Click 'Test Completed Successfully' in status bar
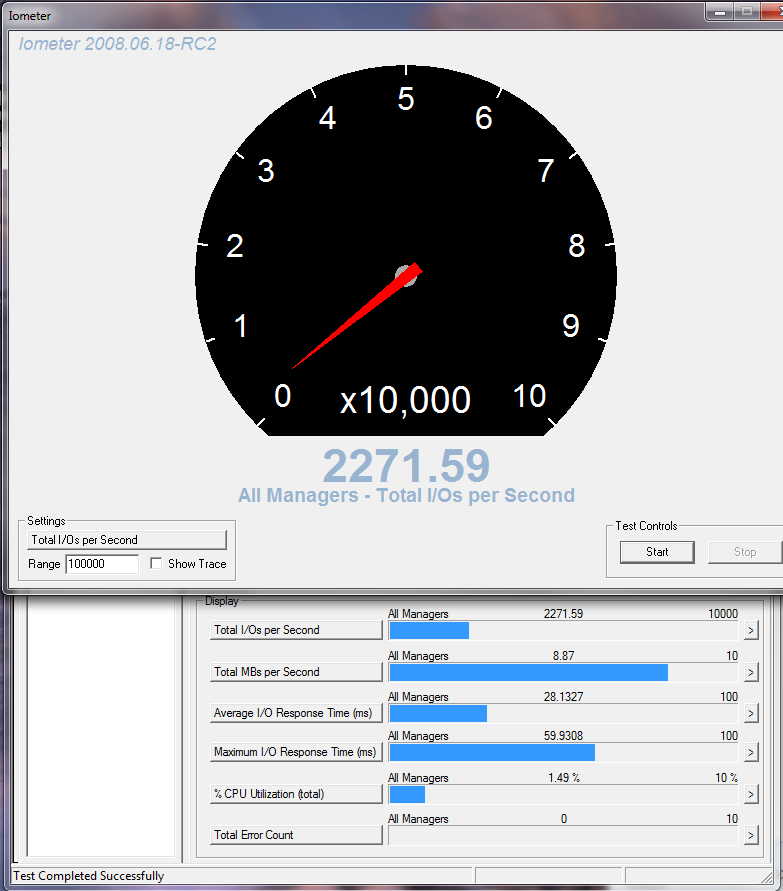Viewport: 783px width, 891px height. click(x=89, y=876)
